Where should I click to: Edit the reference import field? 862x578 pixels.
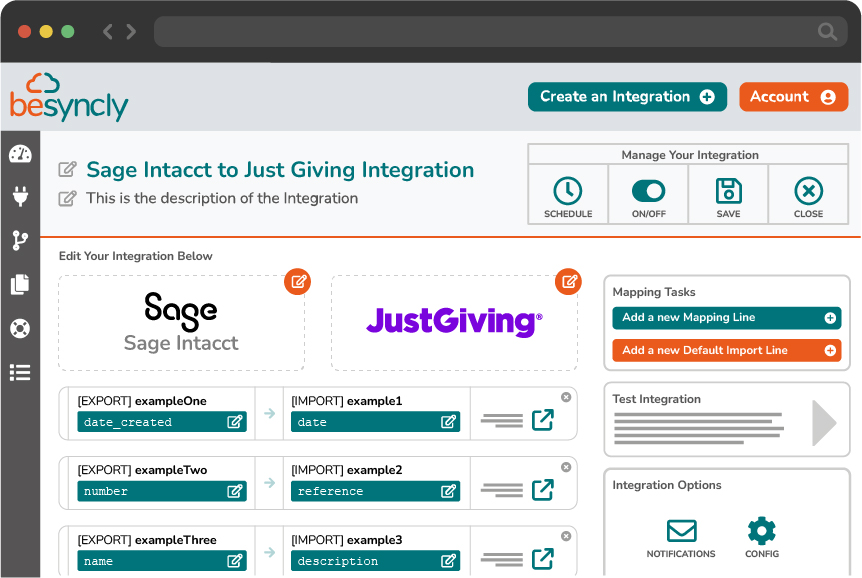pos(448,491)
